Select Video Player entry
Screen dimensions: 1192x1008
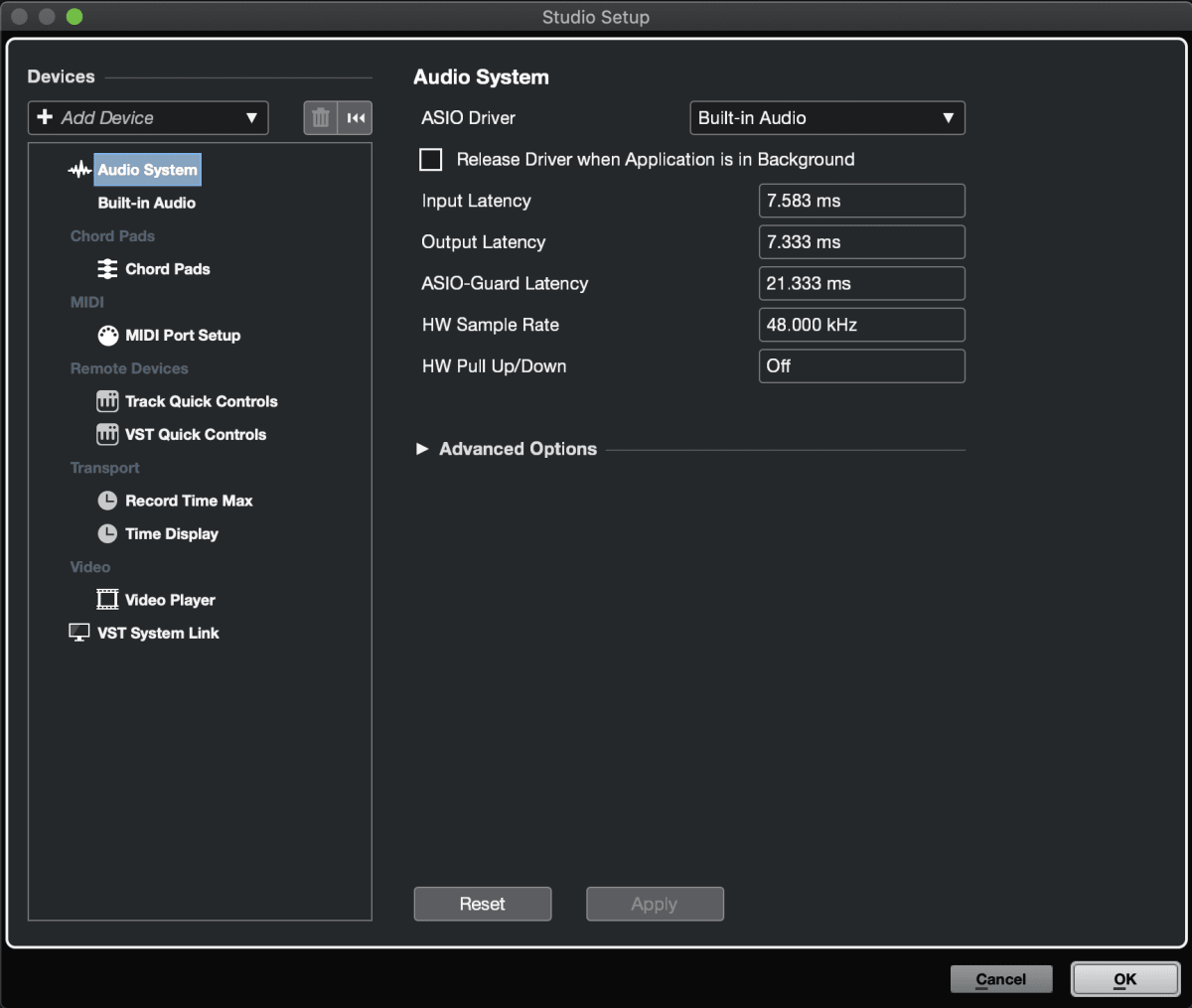(x=170, y=600)
